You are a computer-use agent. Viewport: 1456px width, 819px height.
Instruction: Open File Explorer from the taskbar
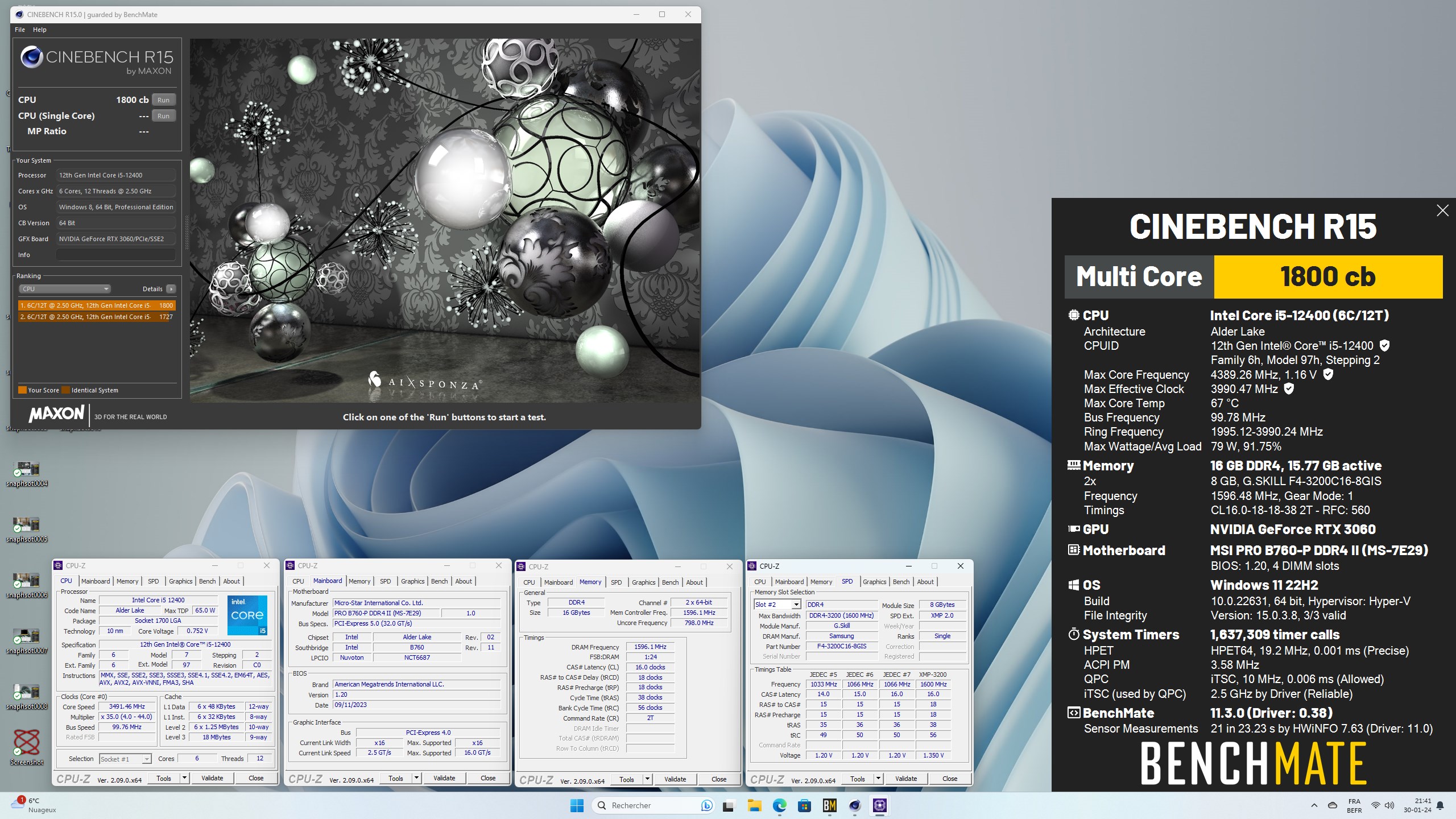click(x=754, y=805)
